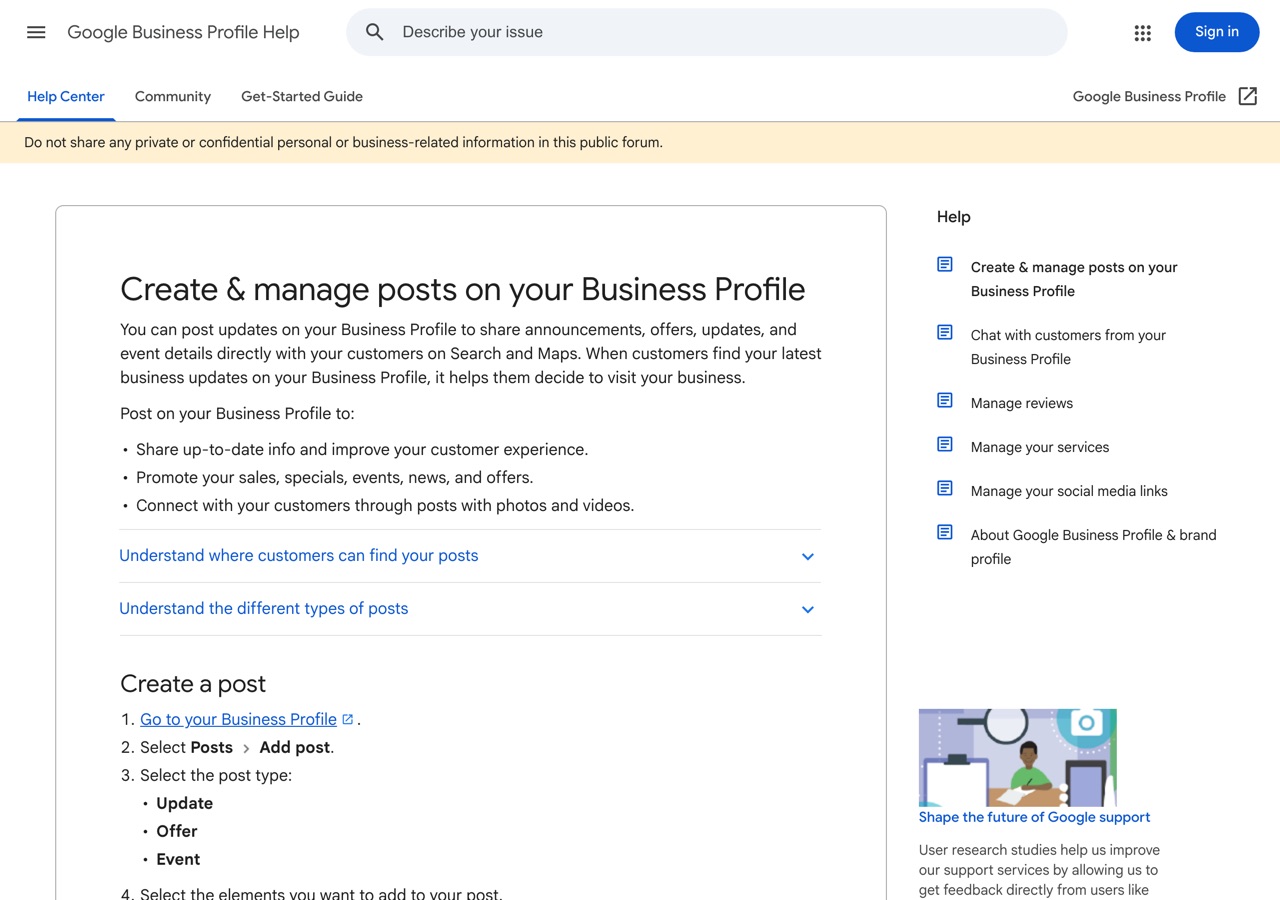
Task: Click the Google Business Profile Help title
Action: pos(183,32)
